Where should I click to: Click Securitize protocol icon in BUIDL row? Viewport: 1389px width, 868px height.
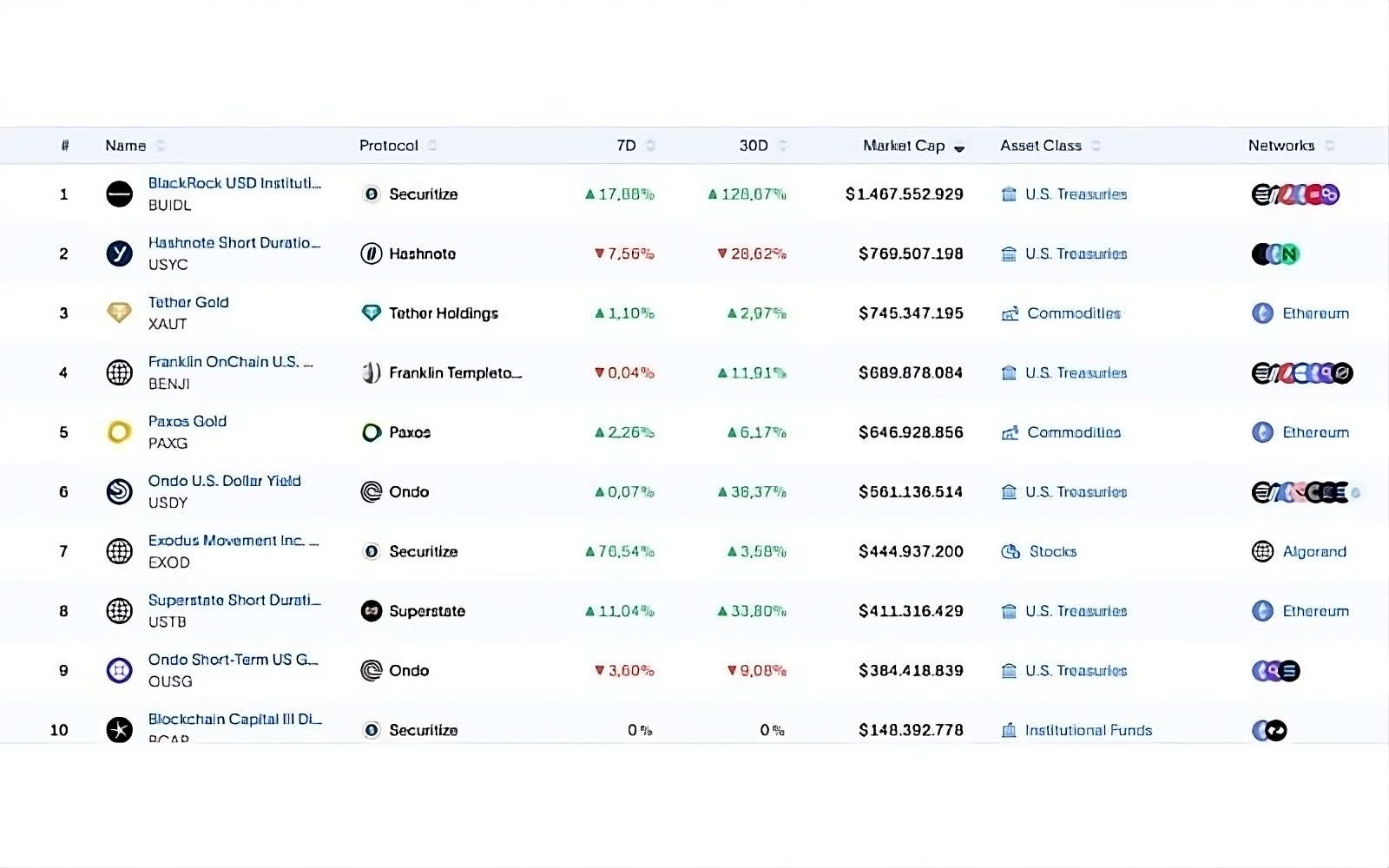coord(372,194)
